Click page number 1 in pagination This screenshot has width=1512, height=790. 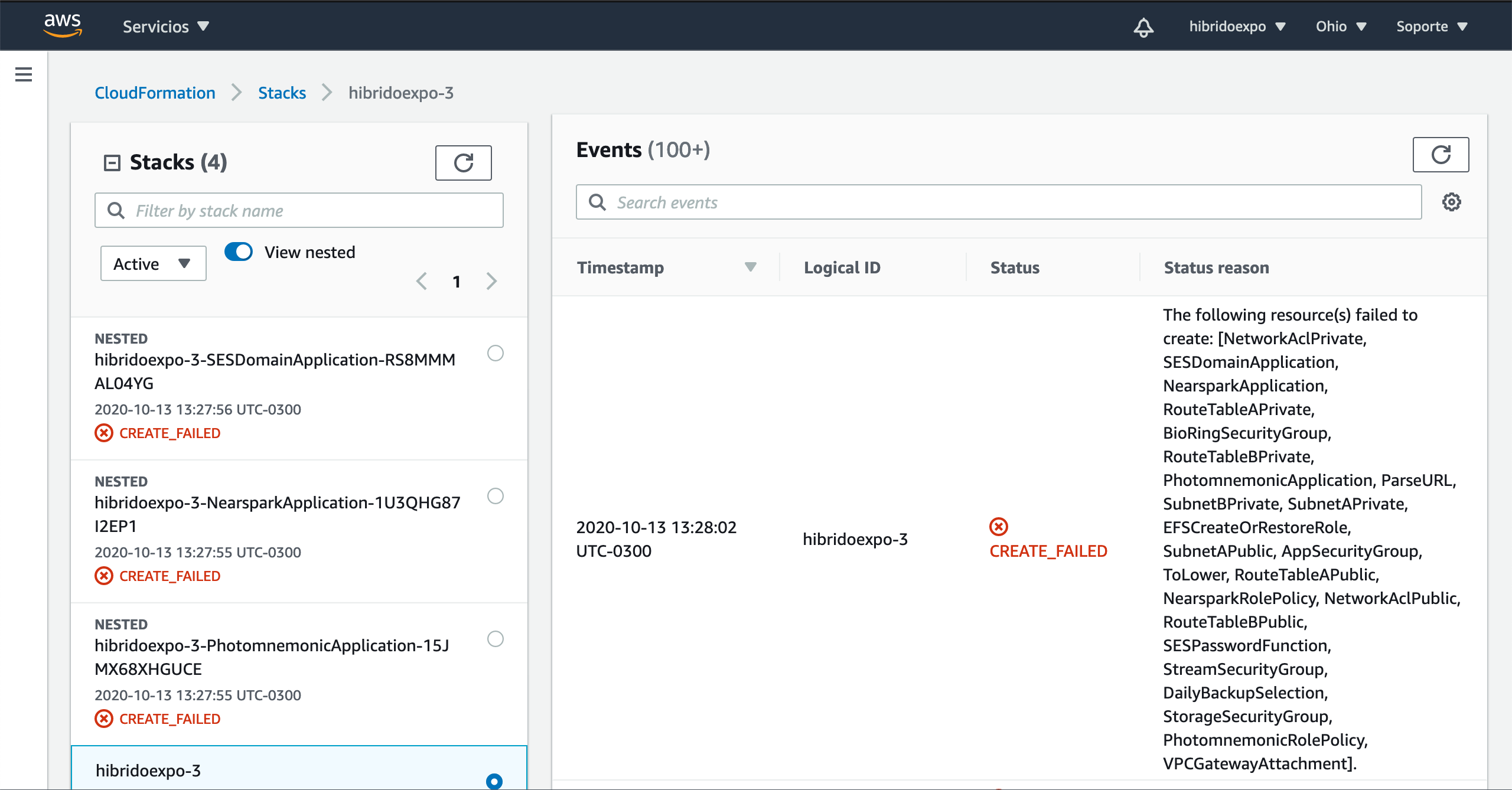pos(457,282)
